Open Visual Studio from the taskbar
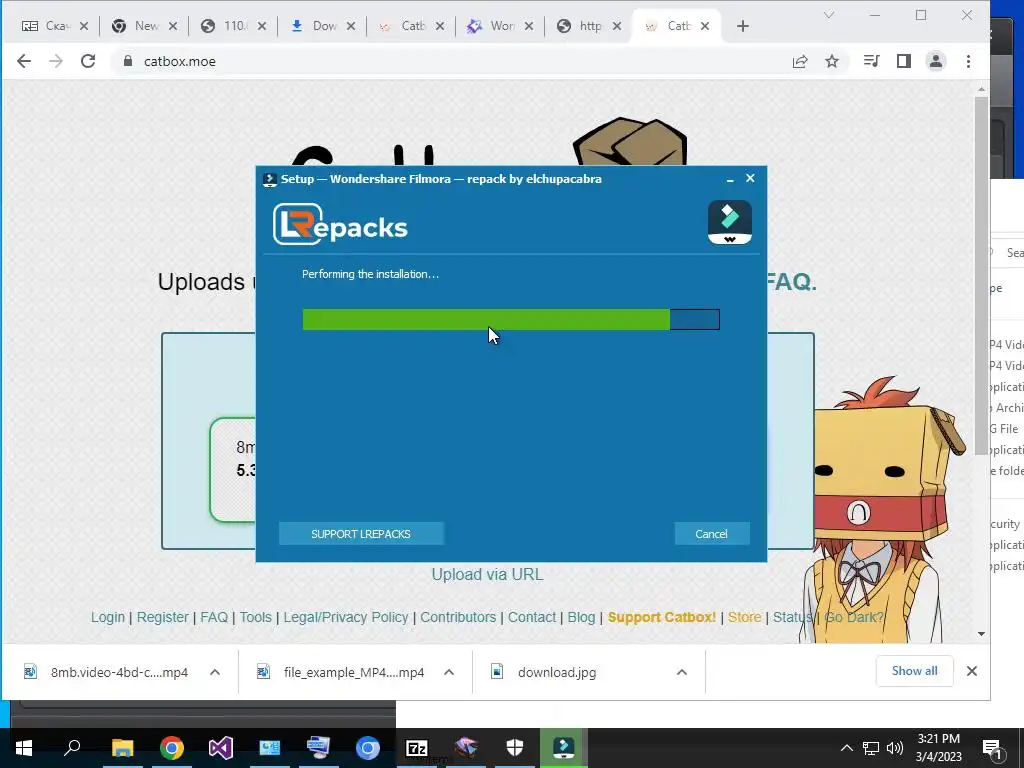 (x=221, y=748)
